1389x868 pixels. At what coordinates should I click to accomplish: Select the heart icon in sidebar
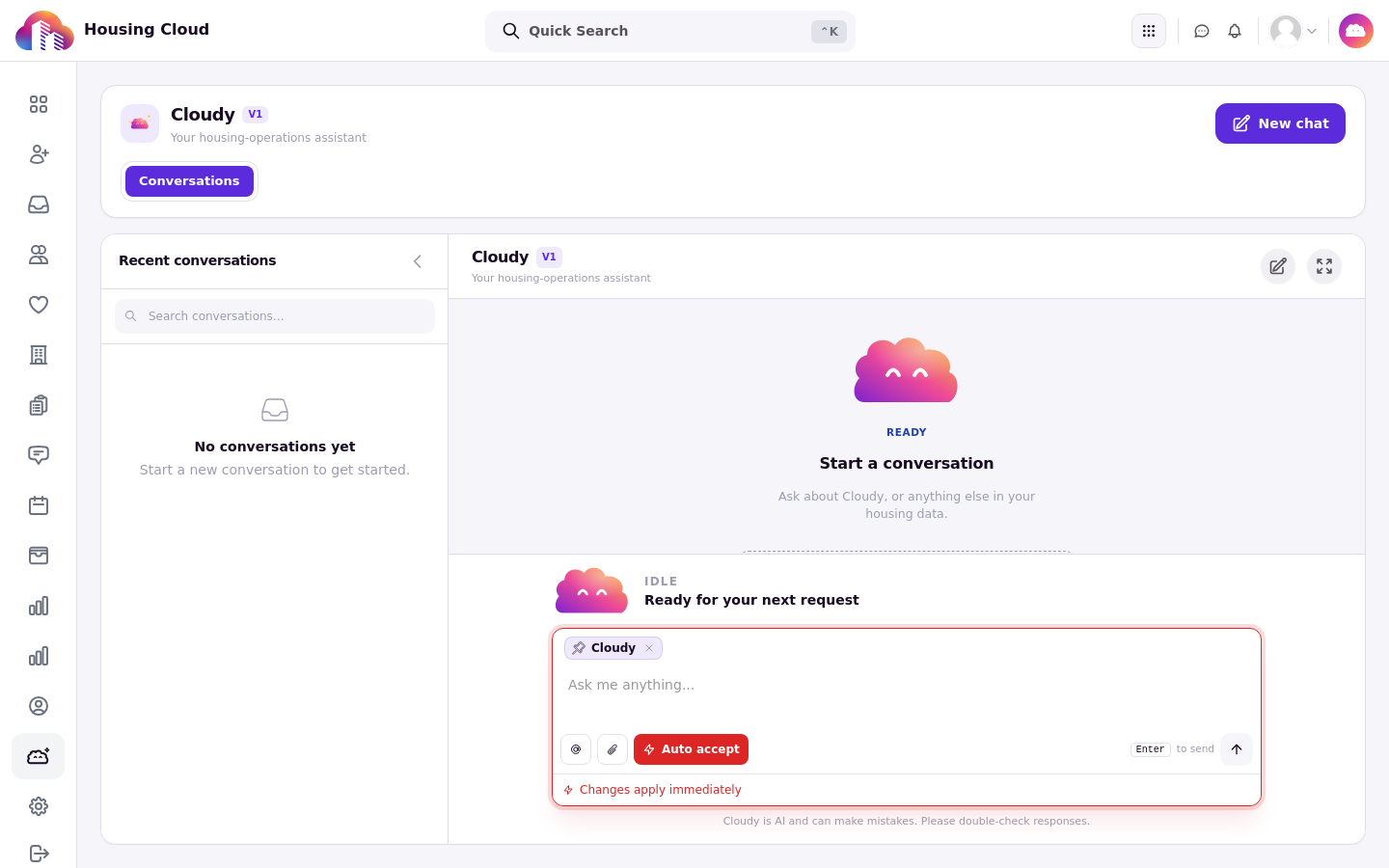tap(39, 305)
